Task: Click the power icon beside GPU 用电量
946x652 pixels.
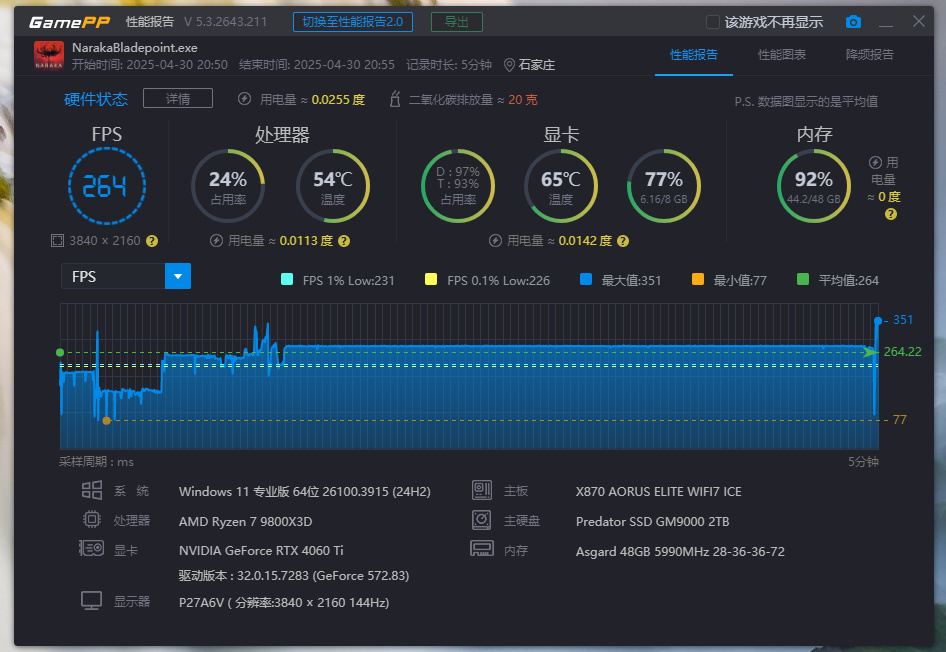Action: click(x=495, y=241)
